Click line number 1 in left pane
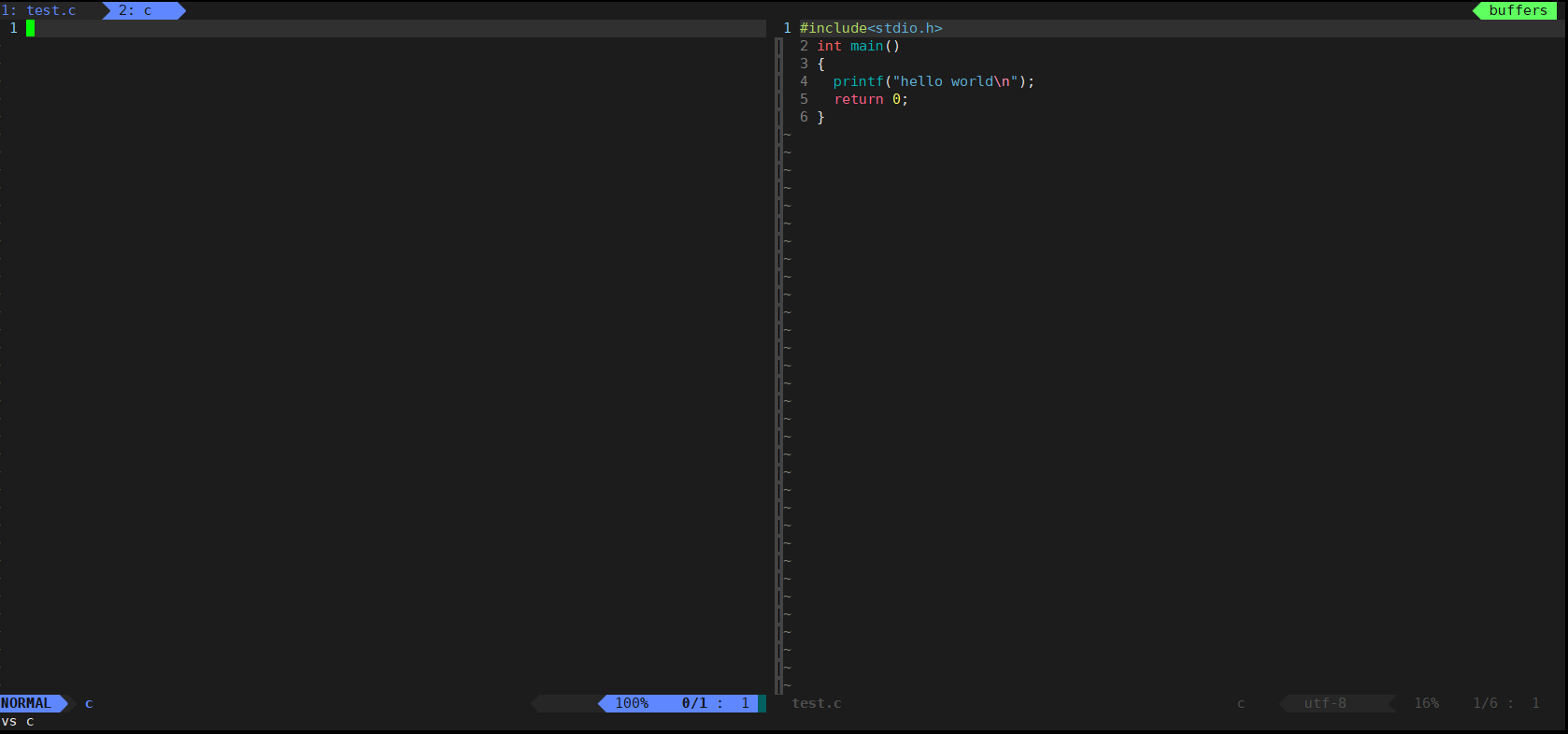The width and height of the screenshot is (1568, 734). (x=13, y=28)
